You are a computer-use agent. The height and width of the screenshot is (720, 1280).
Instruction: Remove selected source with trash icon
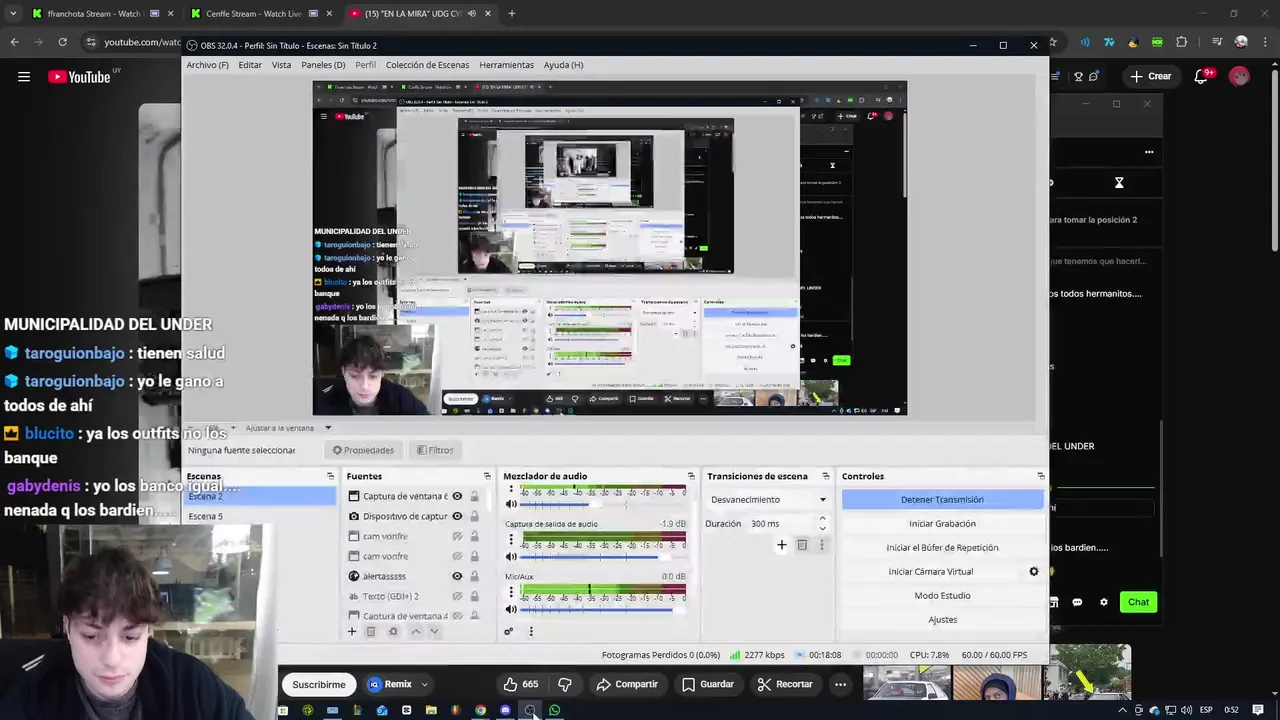370,631
